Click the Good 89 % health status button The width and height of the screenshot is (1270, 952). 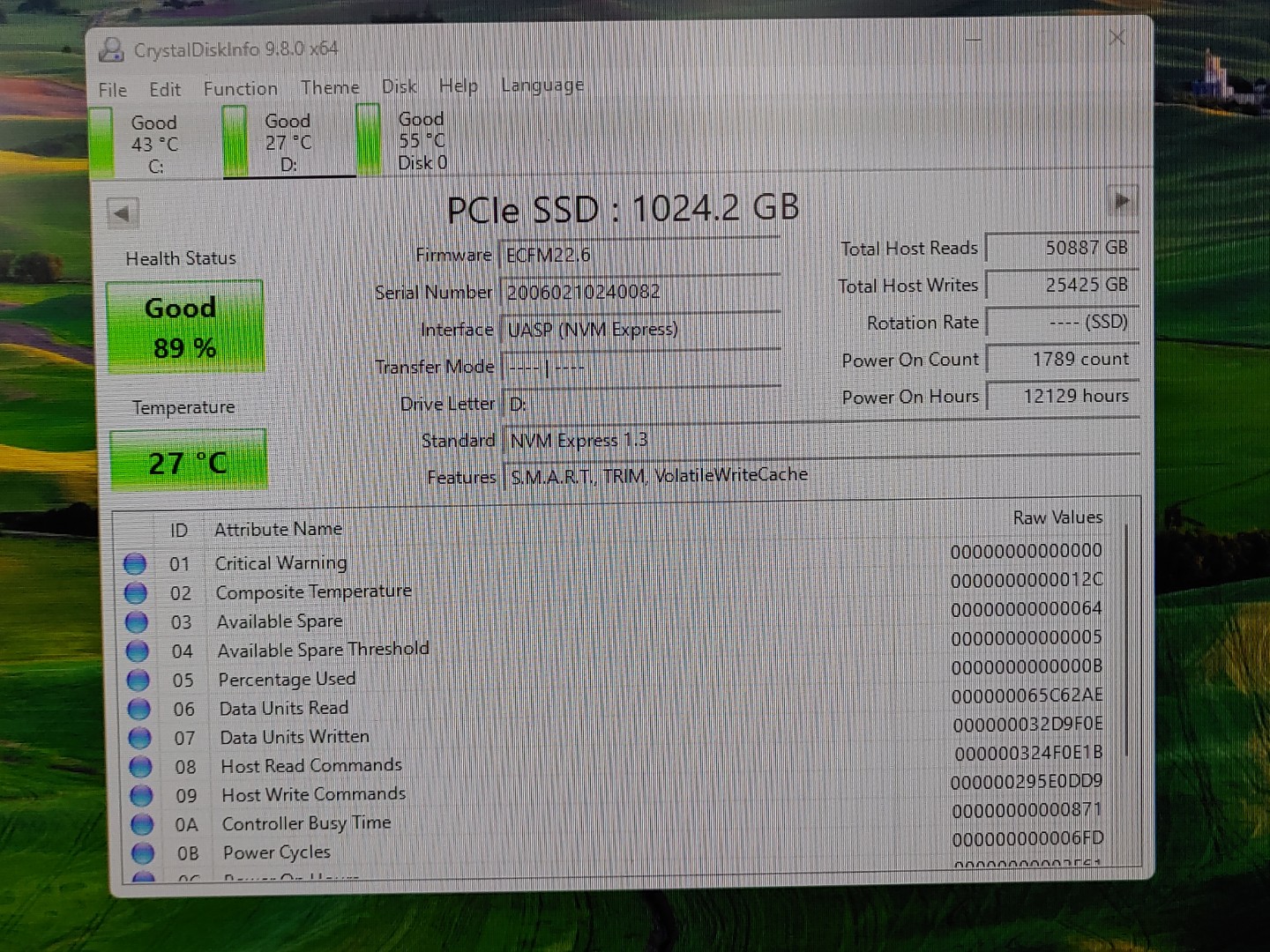pos(185,327)
